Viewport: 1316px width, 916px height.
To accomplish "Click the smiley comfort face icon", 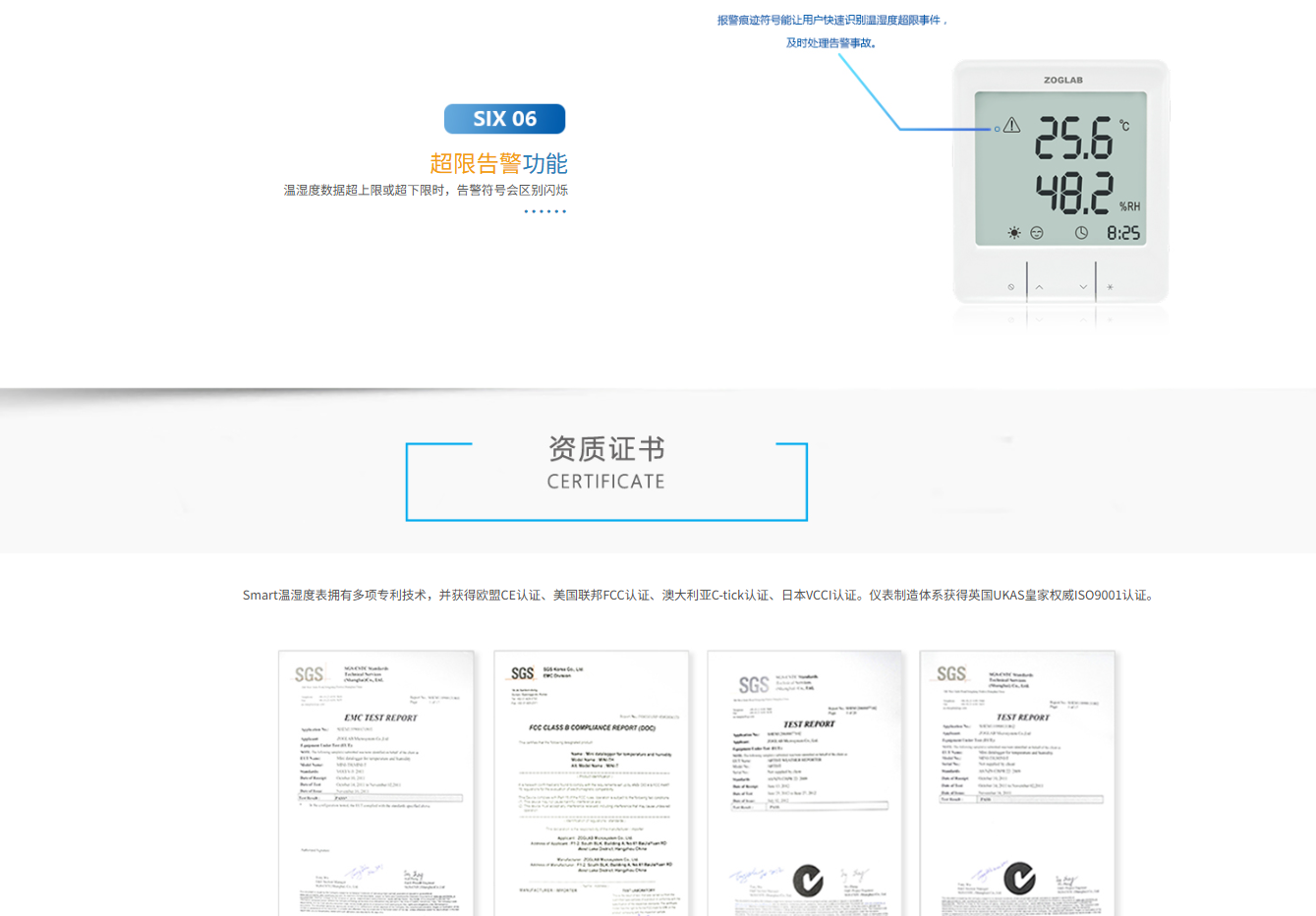I will (1037, 233).
